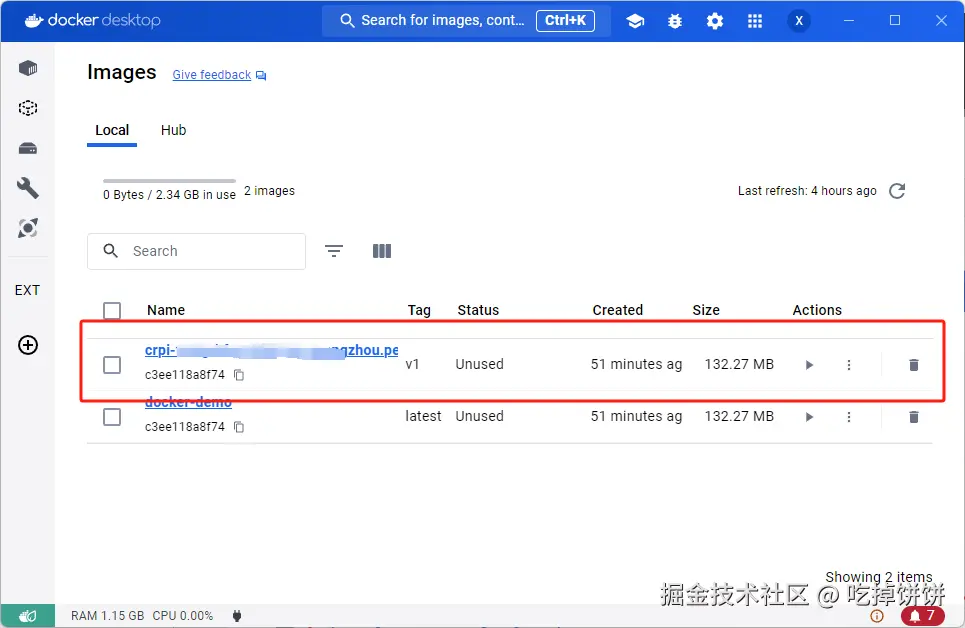Click the Ctrl+K shortcut badge
This screenshot has width=965, height=628.
565,20
